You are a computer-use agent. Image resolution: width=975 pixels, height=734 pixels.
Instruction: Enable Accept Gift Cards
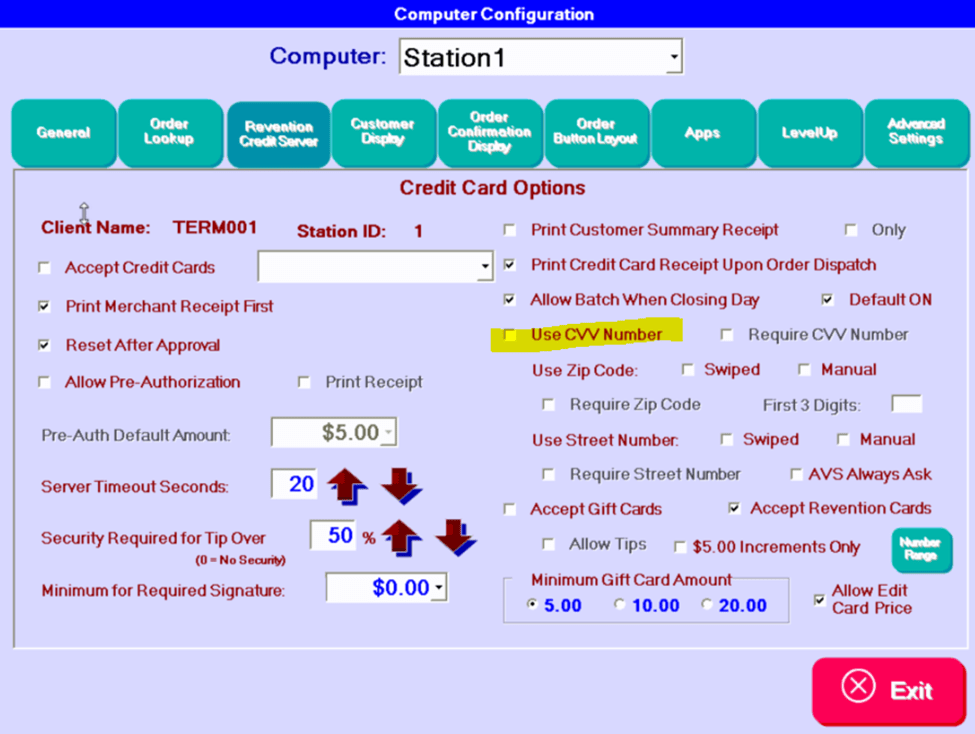[509, 509]
